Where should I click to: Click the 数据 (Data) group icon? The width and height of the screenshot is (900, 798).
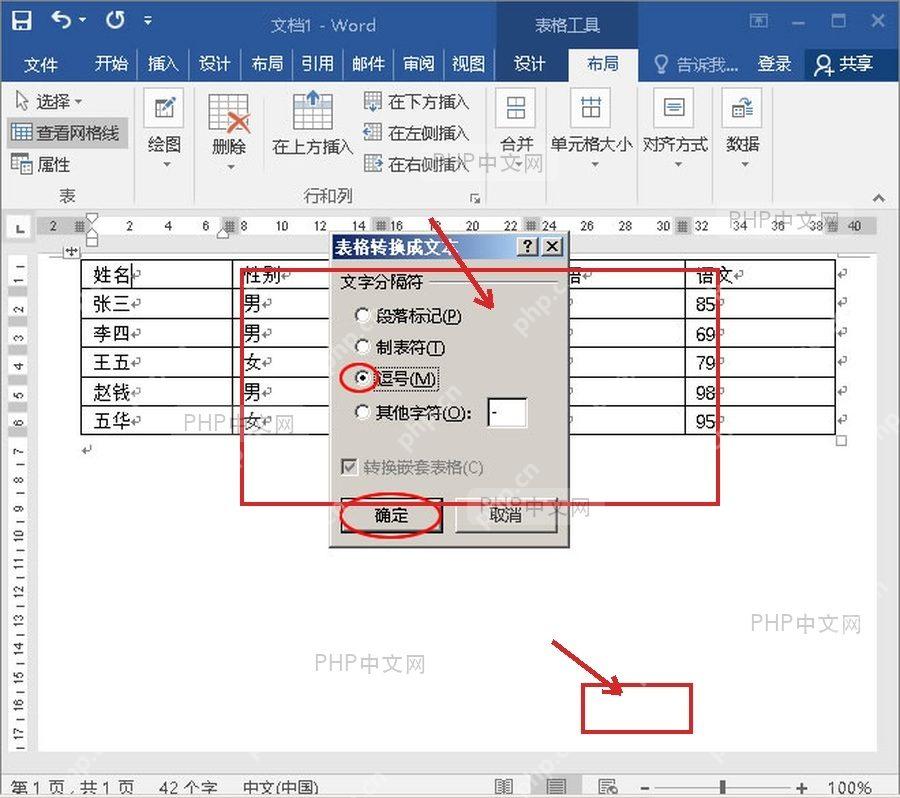[742, 107]
